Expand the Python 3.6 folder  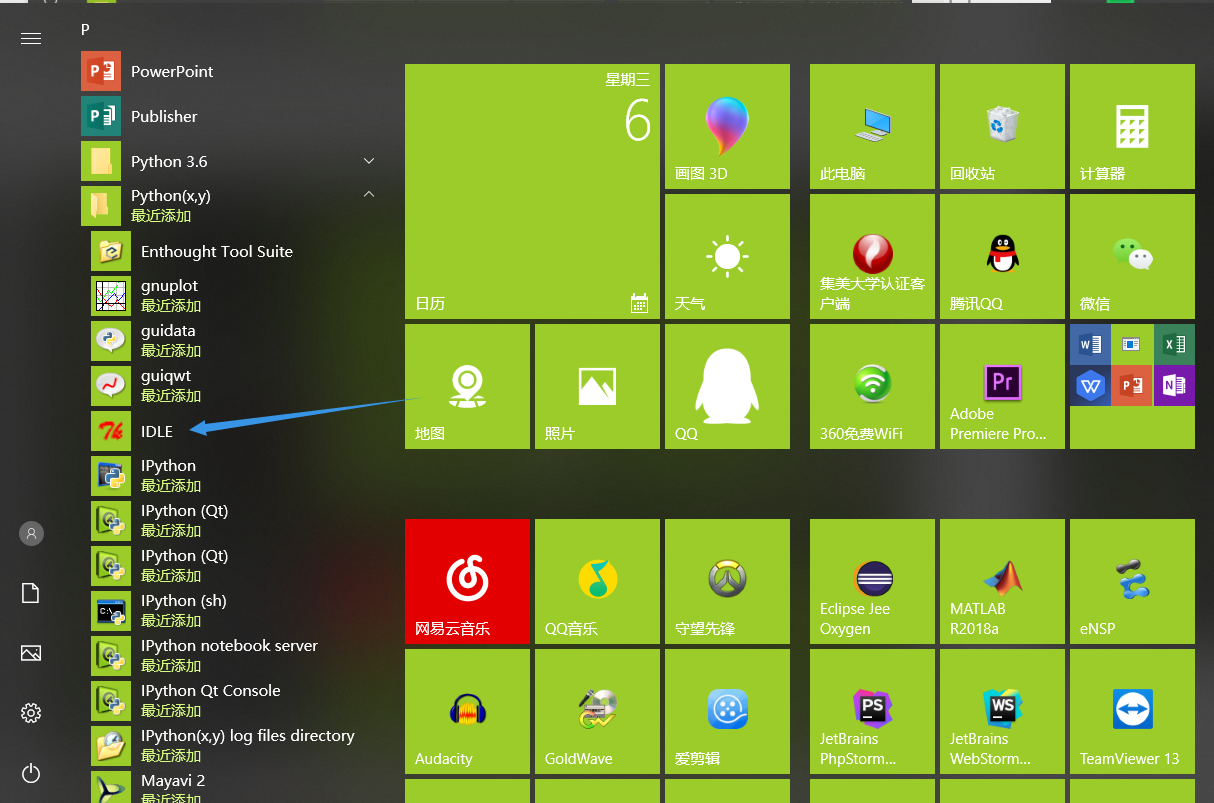pyautogui.click(x=230, y=161)
